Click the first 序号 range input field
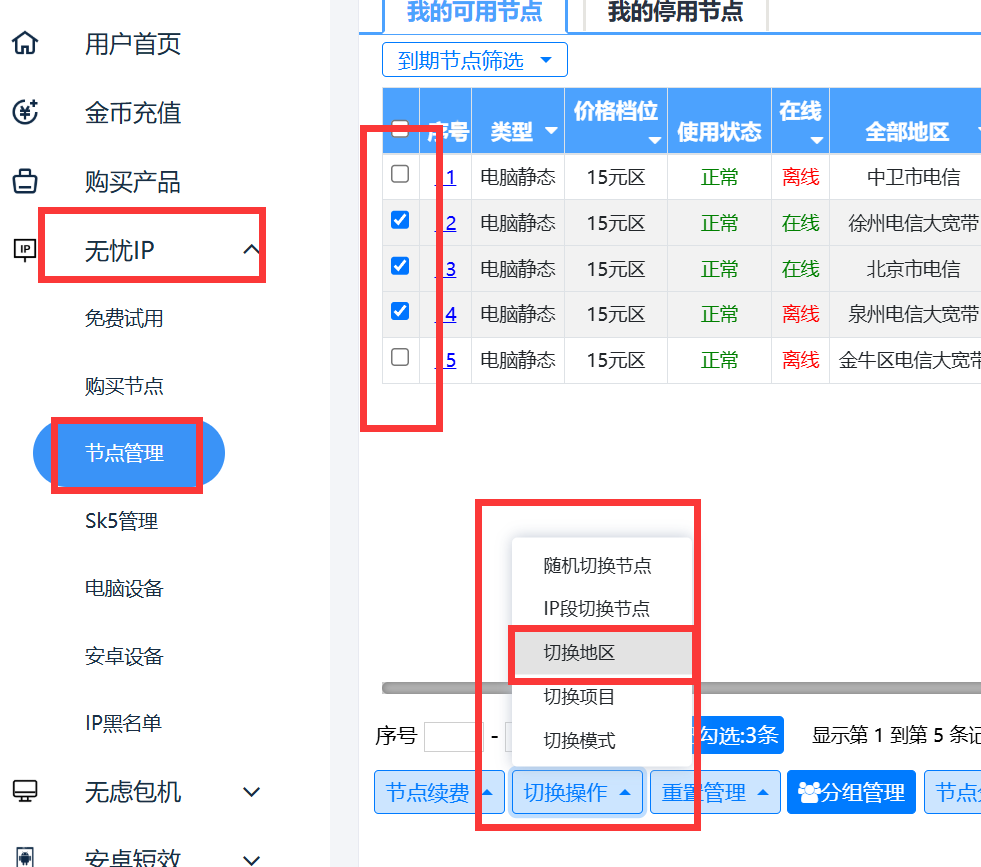This screenshot has height=867, width=981. pos(452,737)
